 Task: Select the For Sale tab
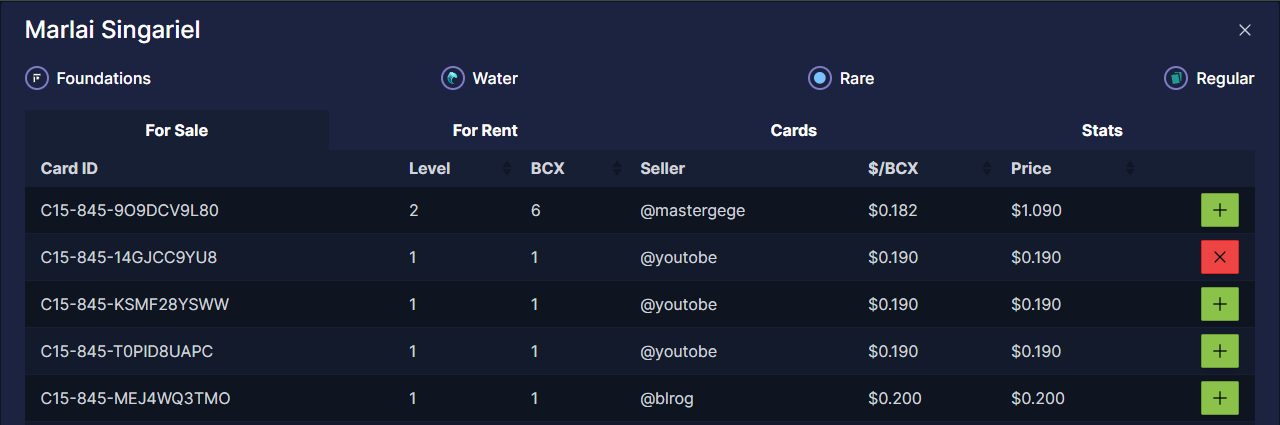click(x=177, y=130)
